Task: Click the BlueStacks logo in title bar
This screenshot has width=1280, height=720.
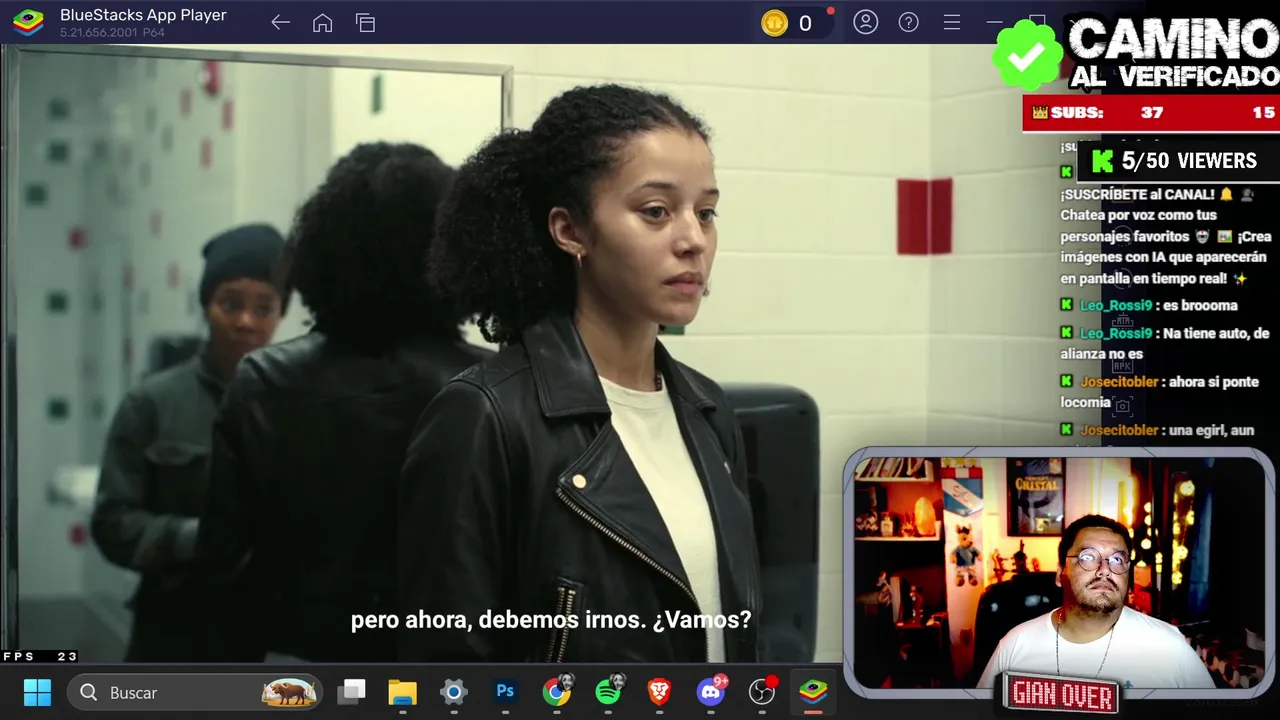Action: pyautogui.click(x=28, y=22)
